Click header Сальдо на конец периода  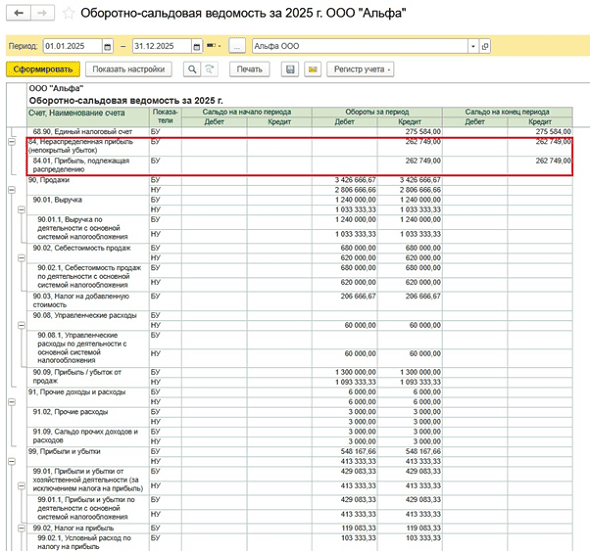(508, 112)
